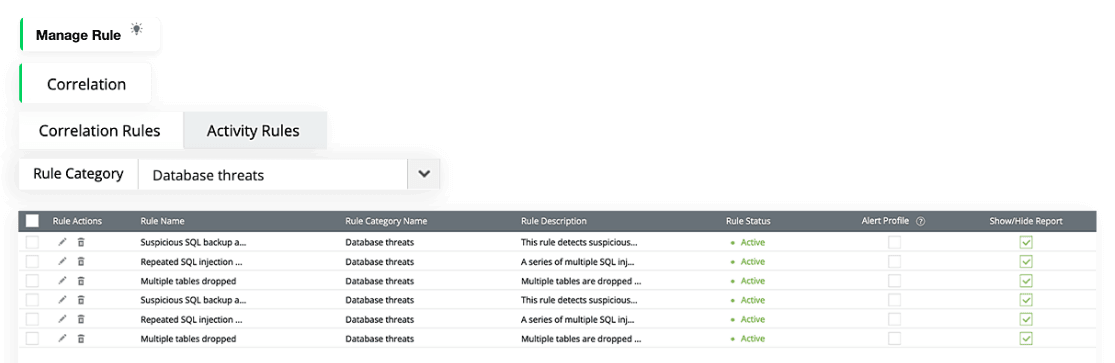Delete the first Repeated SQL injection rule

80,261
